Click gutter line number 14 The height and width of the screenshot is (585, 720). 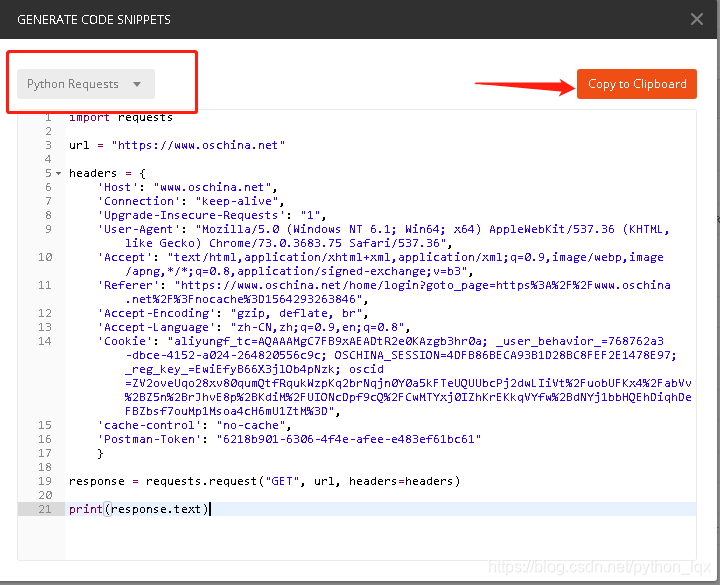(45, 341)
